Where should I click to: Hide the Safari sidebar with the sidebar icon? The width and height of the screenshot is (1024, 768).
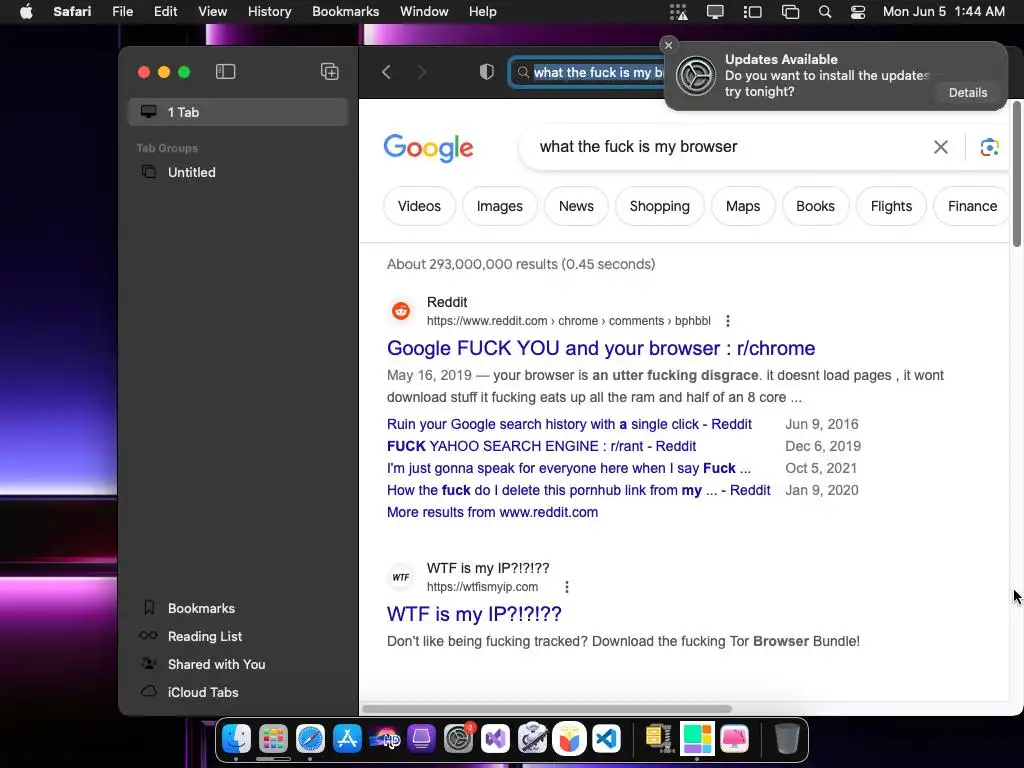click(x=225, y=72)
